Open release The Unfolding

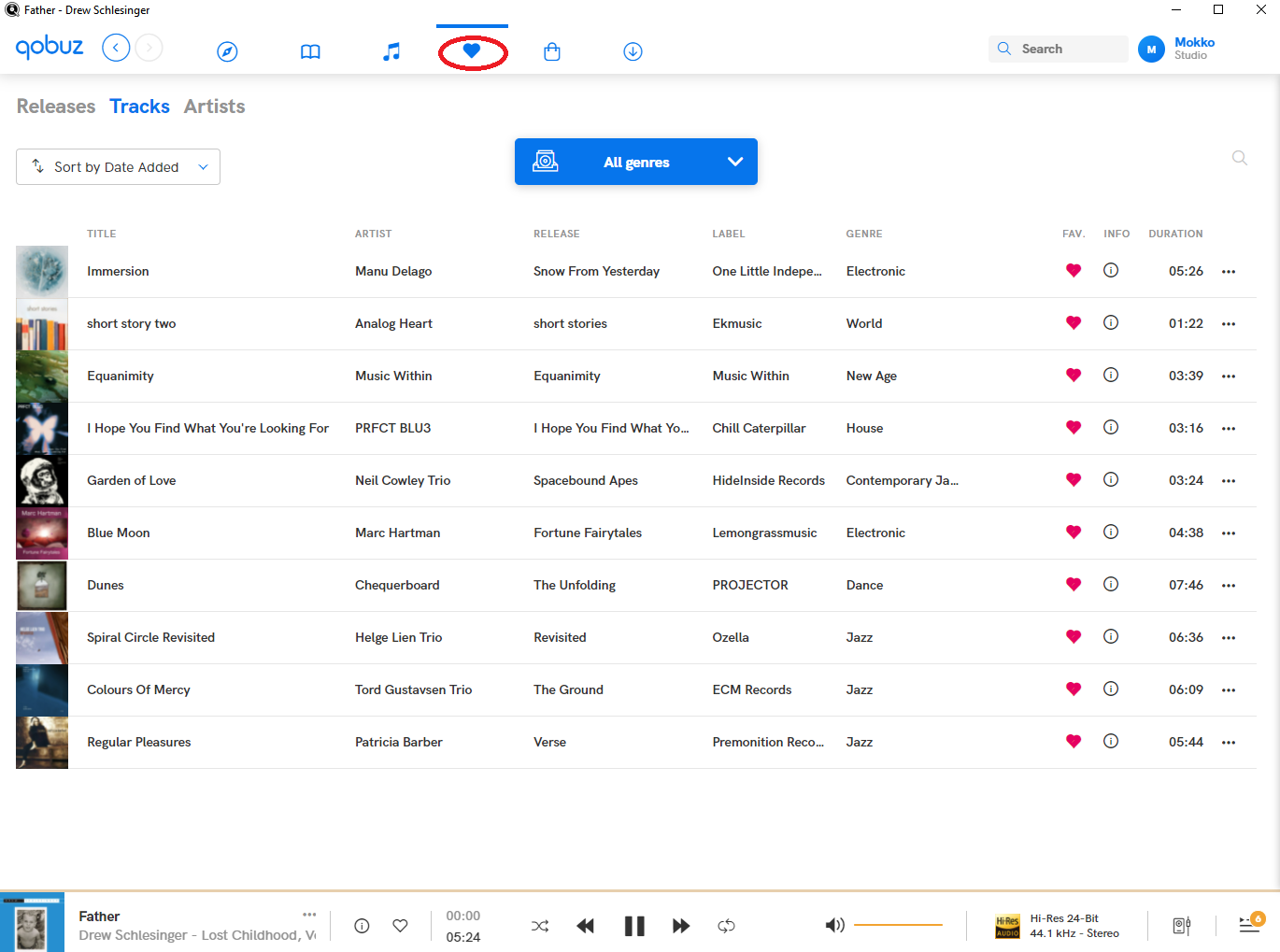pyautogui.click(x=575, y=585)
